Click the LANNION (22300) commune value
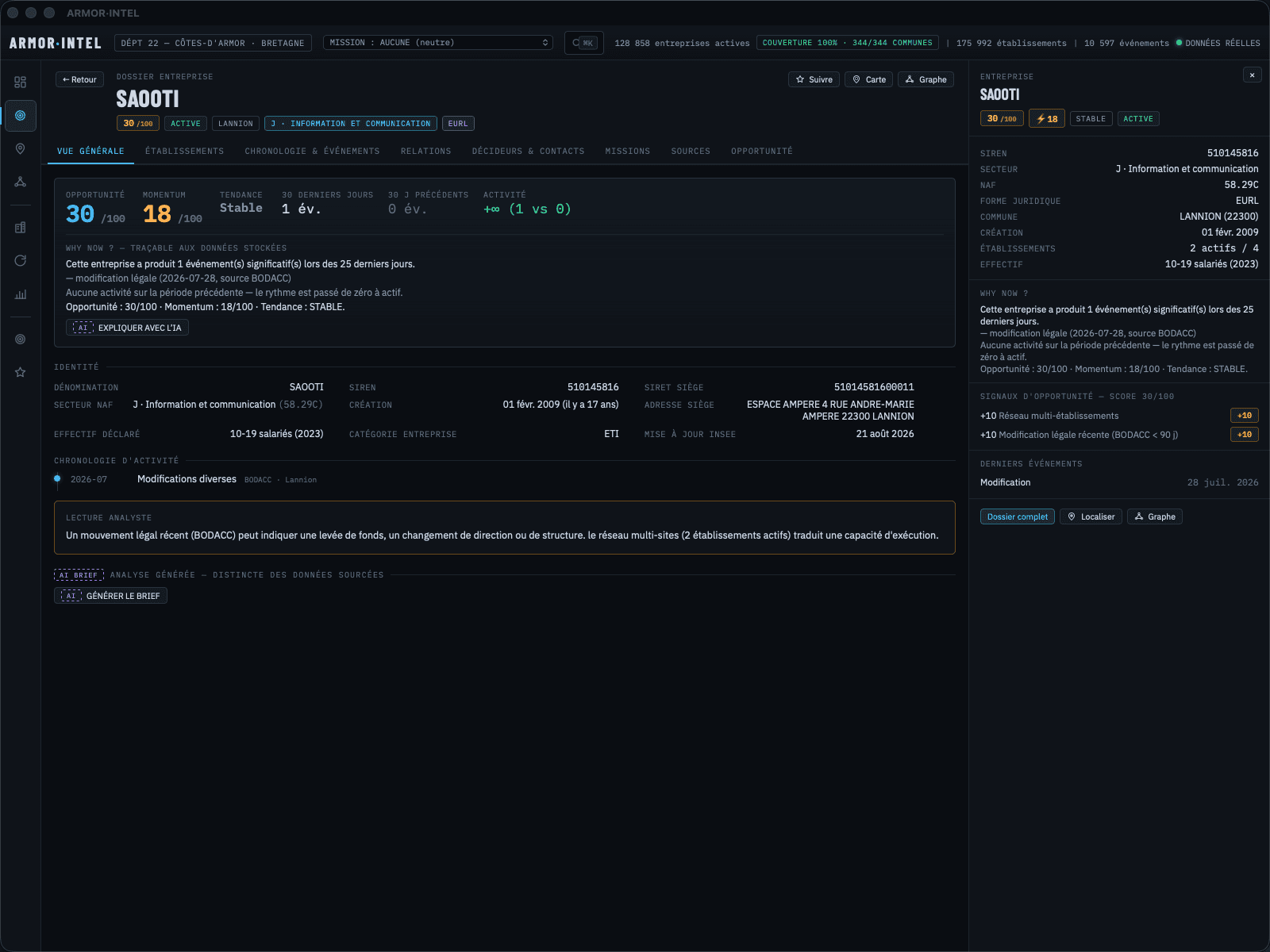Viewport: 1270px width, 952px height. click(1218, 217)
